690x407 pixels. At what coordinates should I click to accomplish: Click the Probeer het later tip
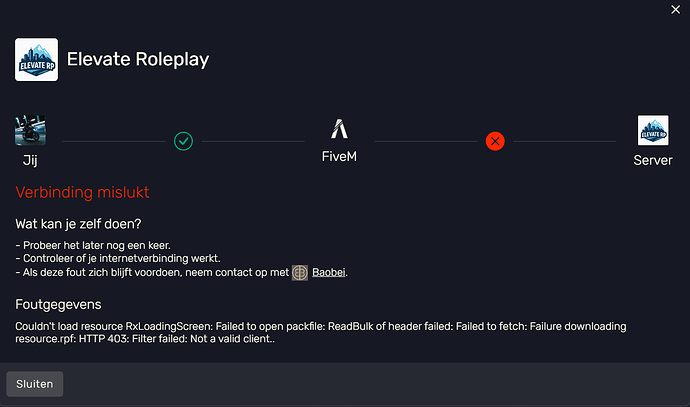[x=89, y=246]
